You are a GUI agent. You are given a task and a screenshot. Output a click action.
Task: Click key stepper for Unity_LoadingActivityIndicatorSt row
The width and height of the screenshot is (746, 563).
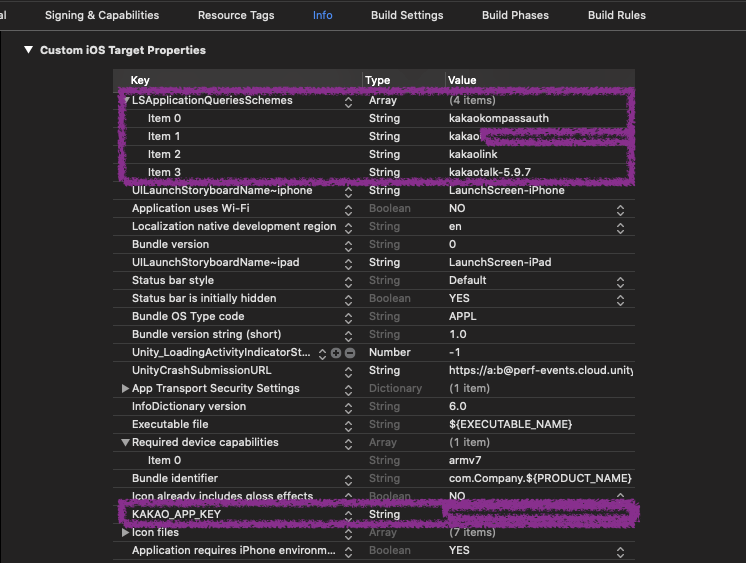(322, 353)
